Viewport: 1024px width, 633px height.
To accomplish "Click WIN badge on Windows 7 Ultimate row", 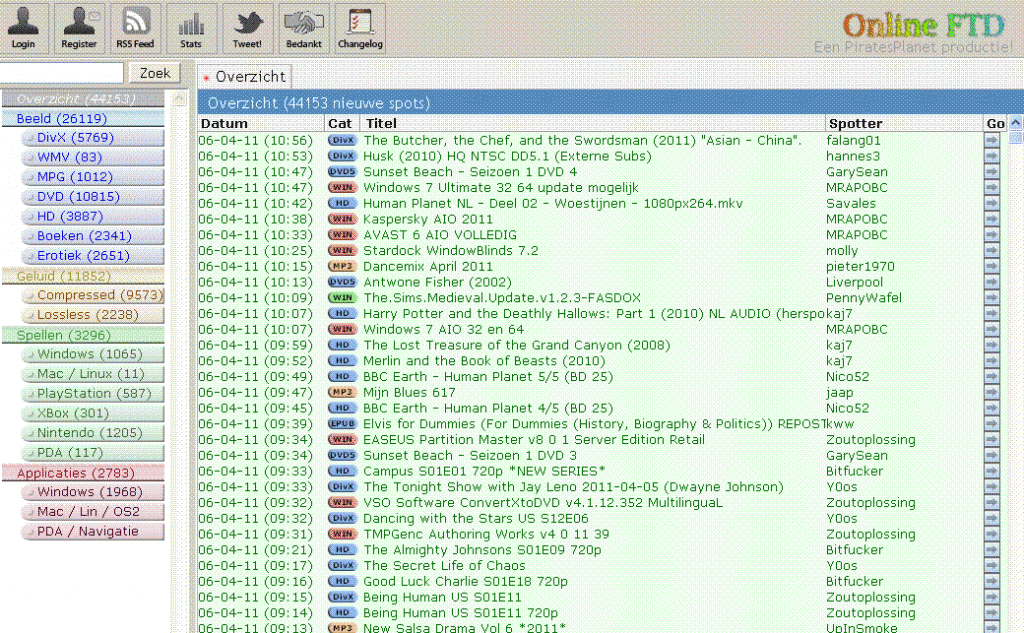I will tap(342, 187).
